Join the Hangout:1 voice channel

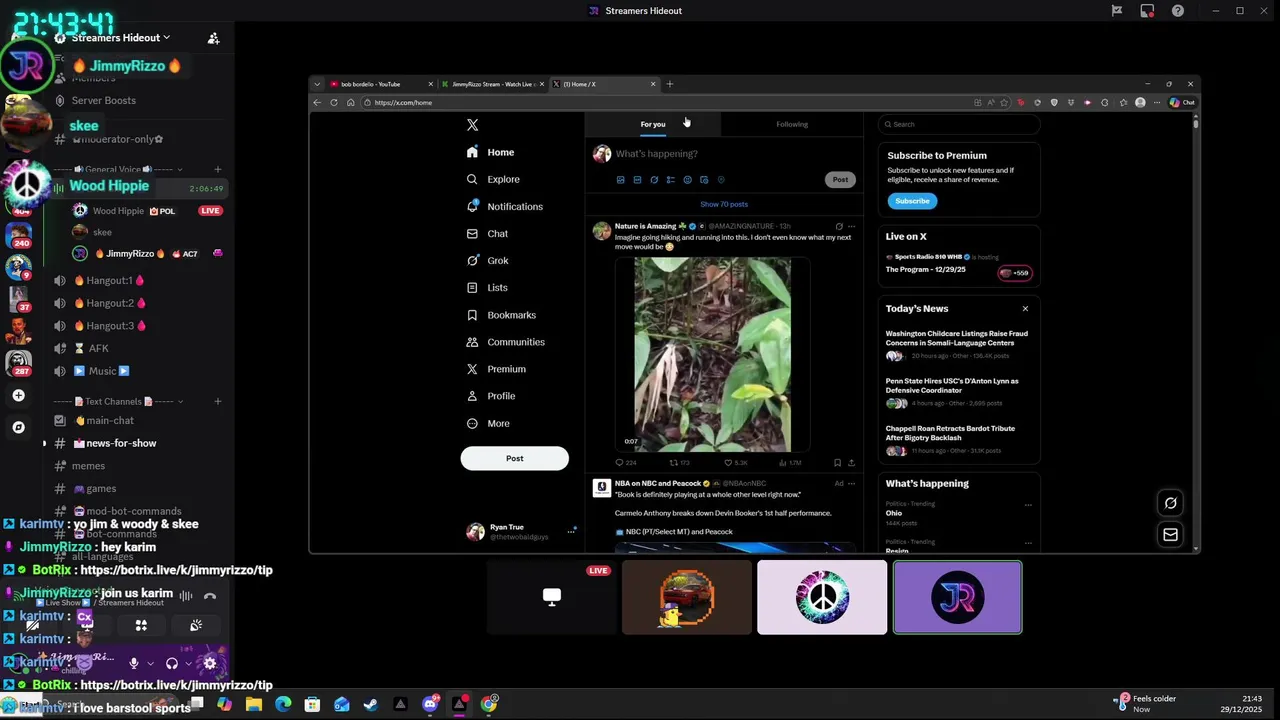110,281
